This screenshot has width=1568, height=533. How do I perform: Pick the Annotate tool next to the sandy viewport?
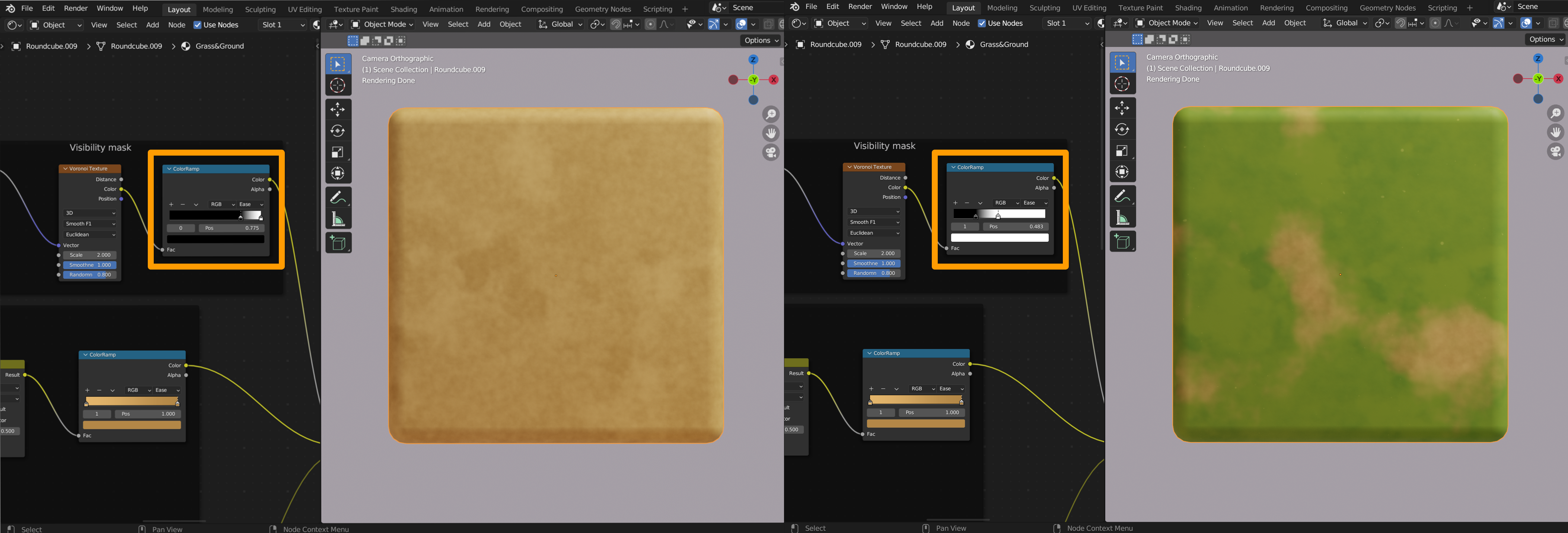click(x=338, y=197)
